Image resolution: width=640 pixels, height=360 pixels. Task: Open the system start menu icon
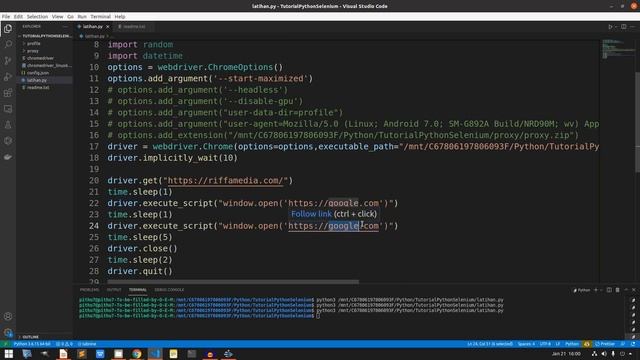pos(8,354)
